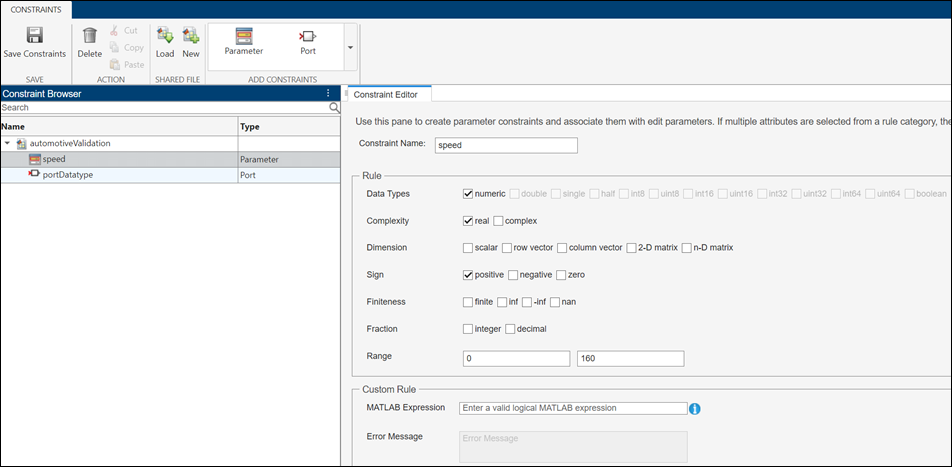This screenshot has height=467, width=952.
Task: Expand the Add Constraints gallery dropdown
Action: click(x=349, y=47)
